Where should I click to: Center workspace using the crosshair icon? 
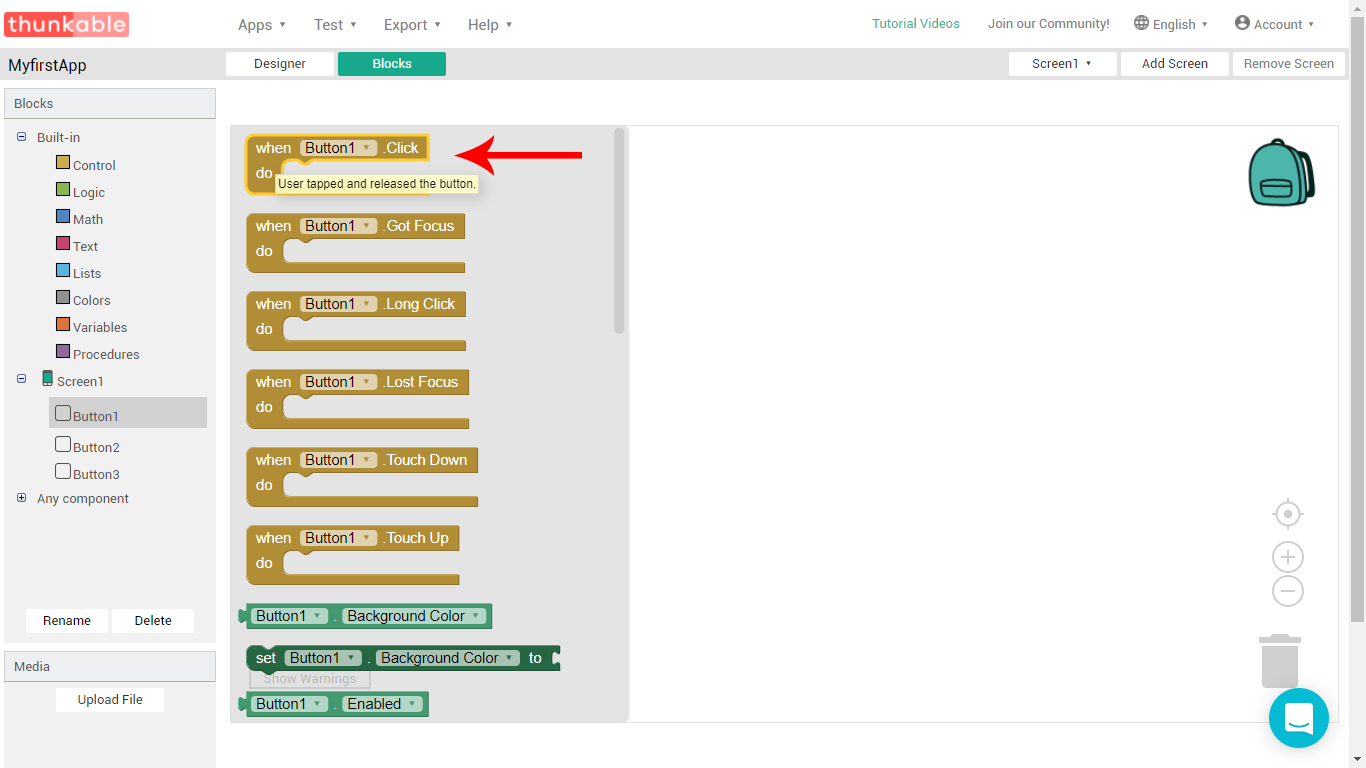click(1287, 514)
